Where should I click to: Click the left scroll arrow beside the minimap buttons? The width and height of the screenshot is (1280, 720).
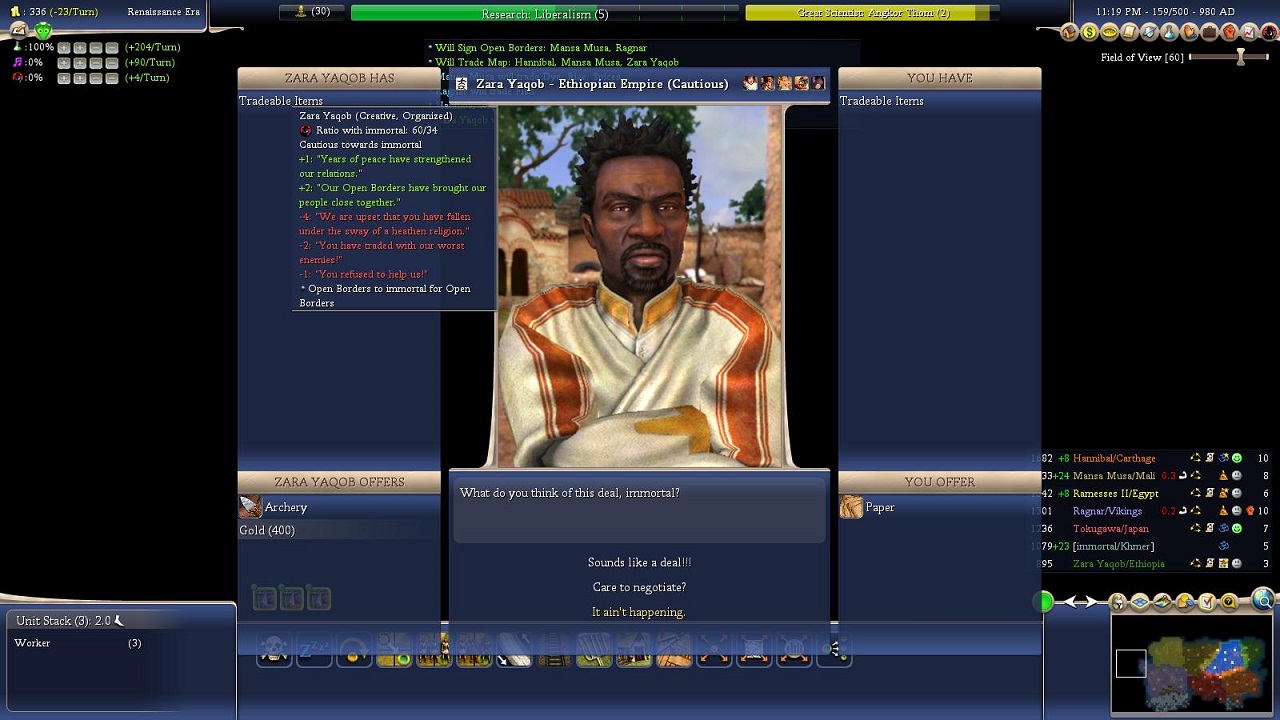click(x=1070, y=601)
